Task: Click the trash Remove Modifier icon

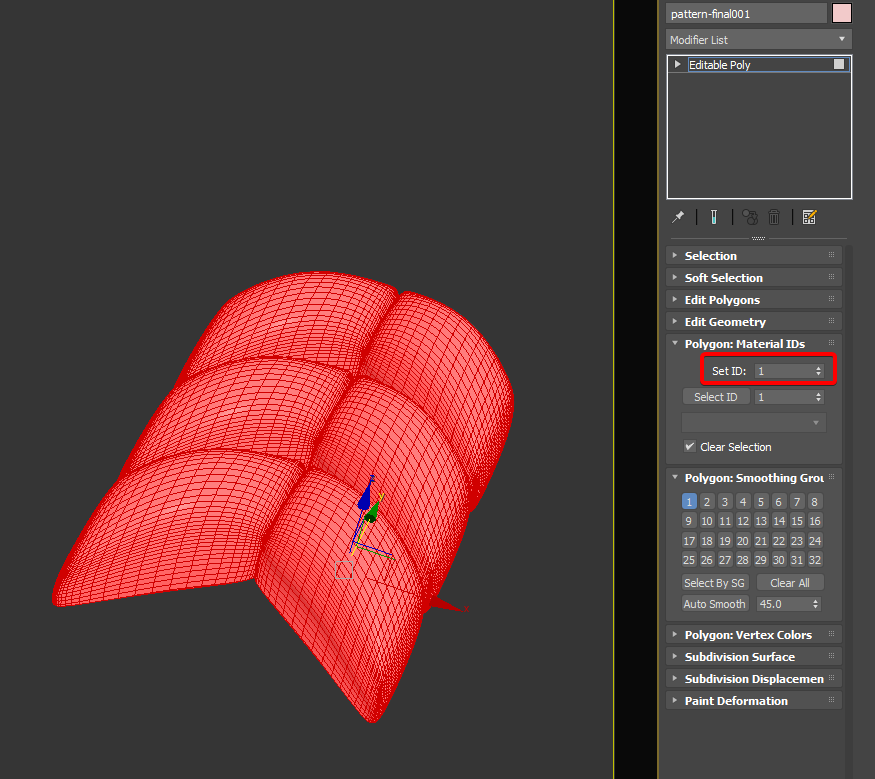Action: (774, 217)
